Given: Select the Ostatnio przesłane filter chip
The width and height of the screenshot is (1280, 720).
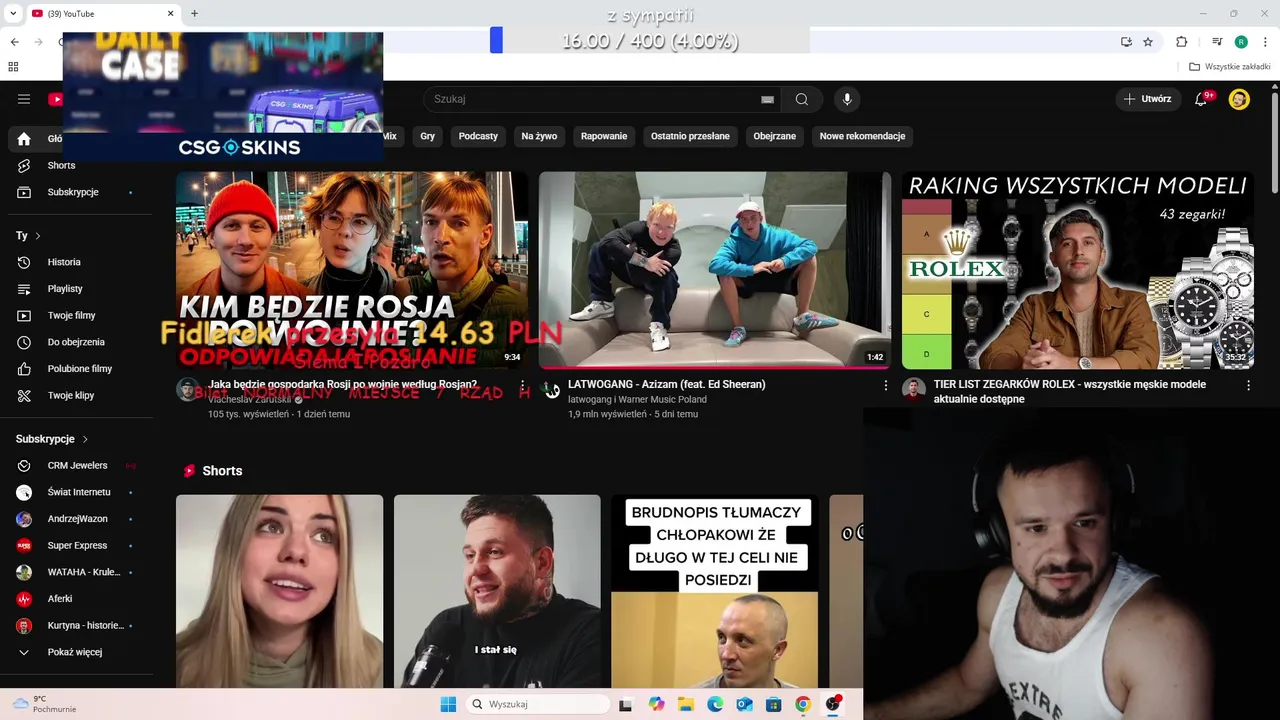Looking at the screenshot, I should [x=690, y=136].
